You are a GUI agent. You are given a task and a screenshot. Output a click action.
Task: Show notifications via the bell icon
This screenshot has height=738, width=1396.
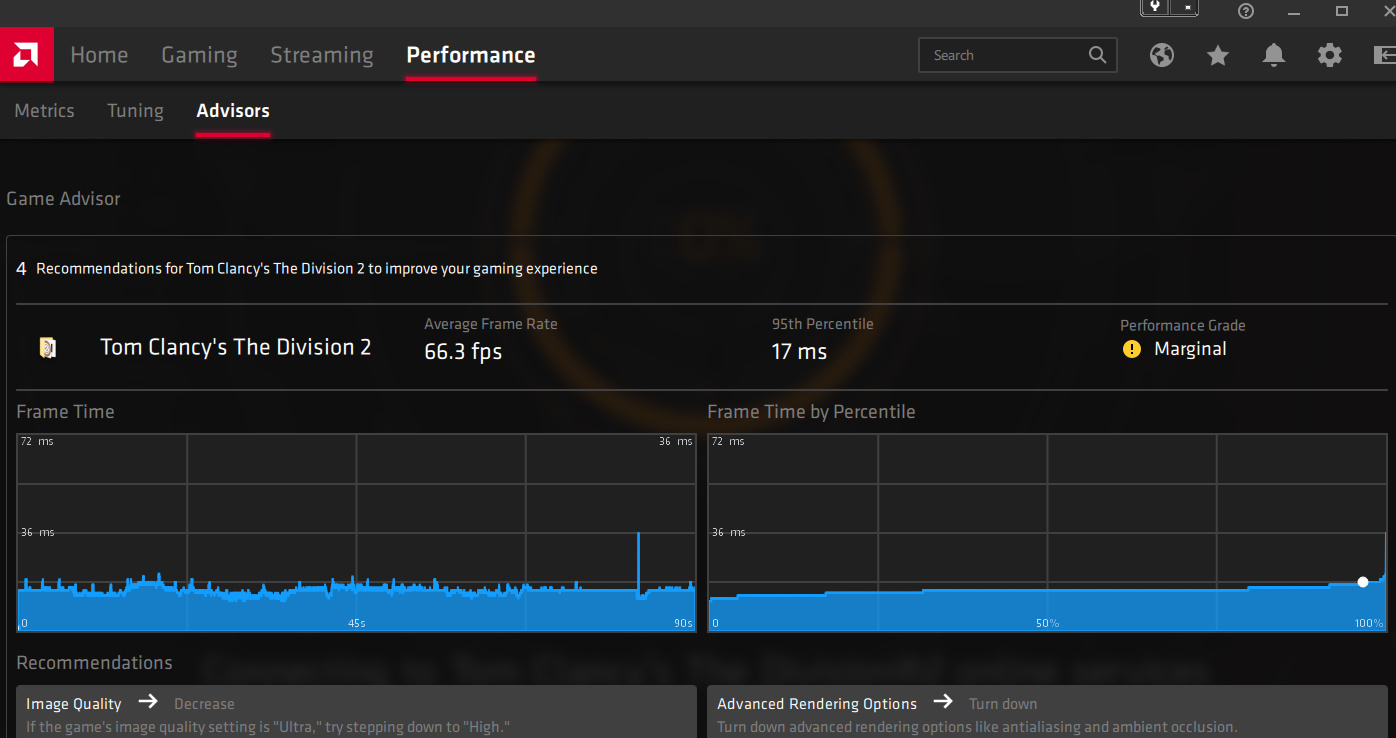1274,55
